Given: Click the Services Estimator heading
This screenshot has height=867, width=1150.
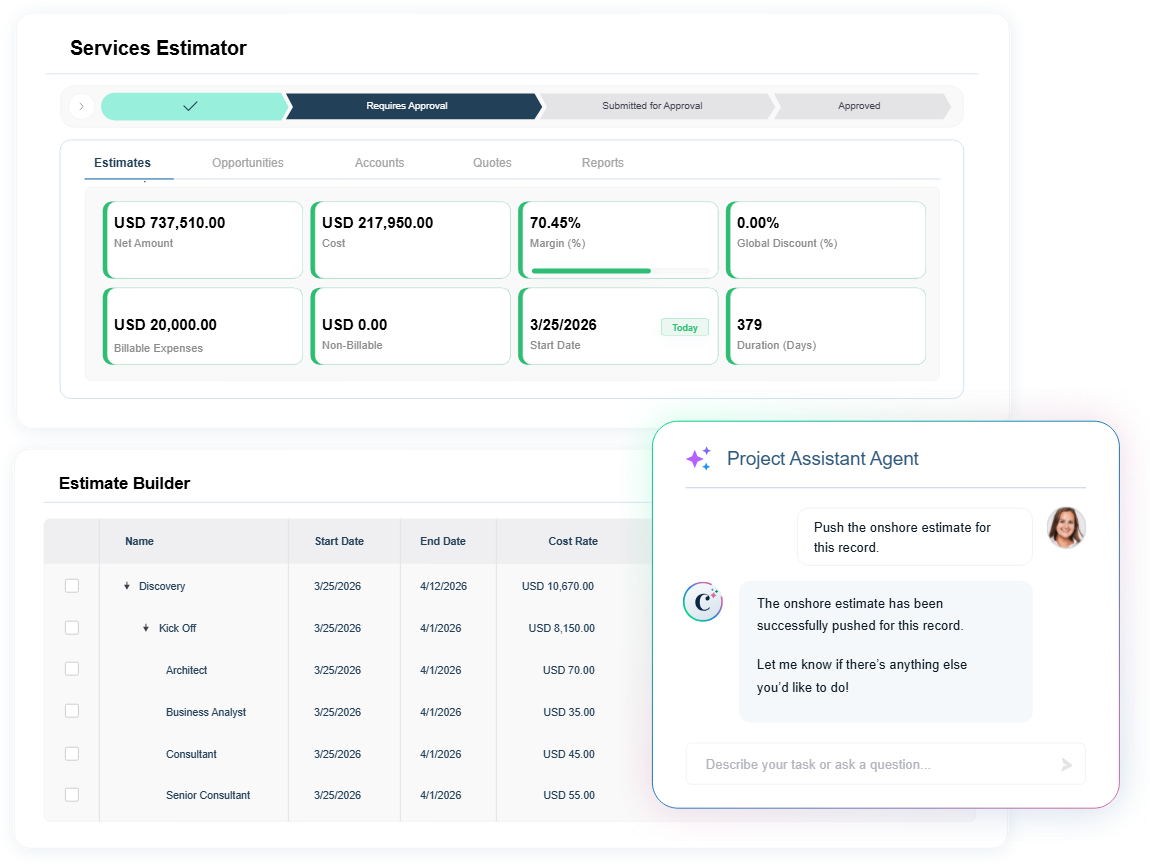Looking at the screenshot, I should (158, 48).
